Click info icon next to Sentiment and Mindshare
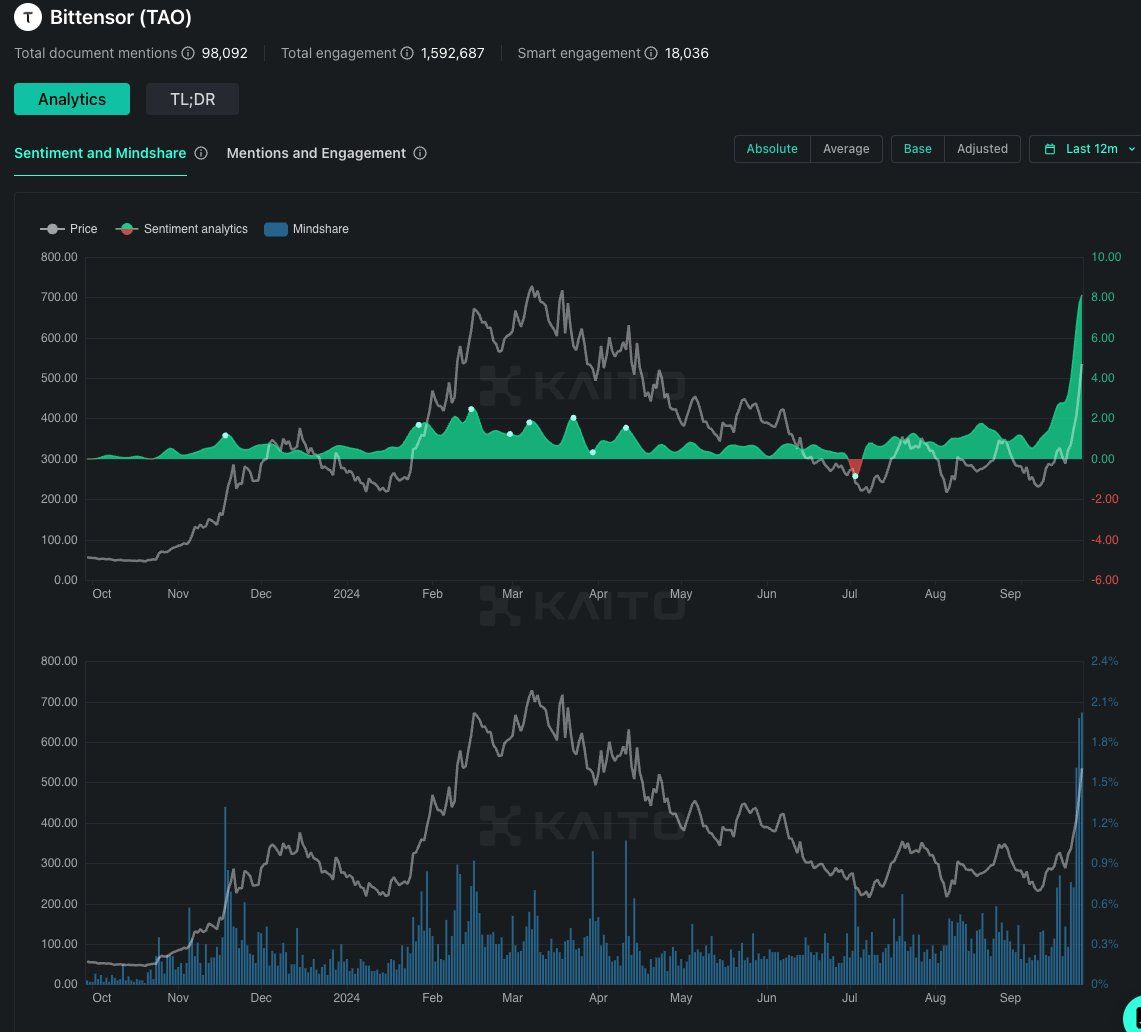Screen dimensions: 1141x1032 point(201,153)
